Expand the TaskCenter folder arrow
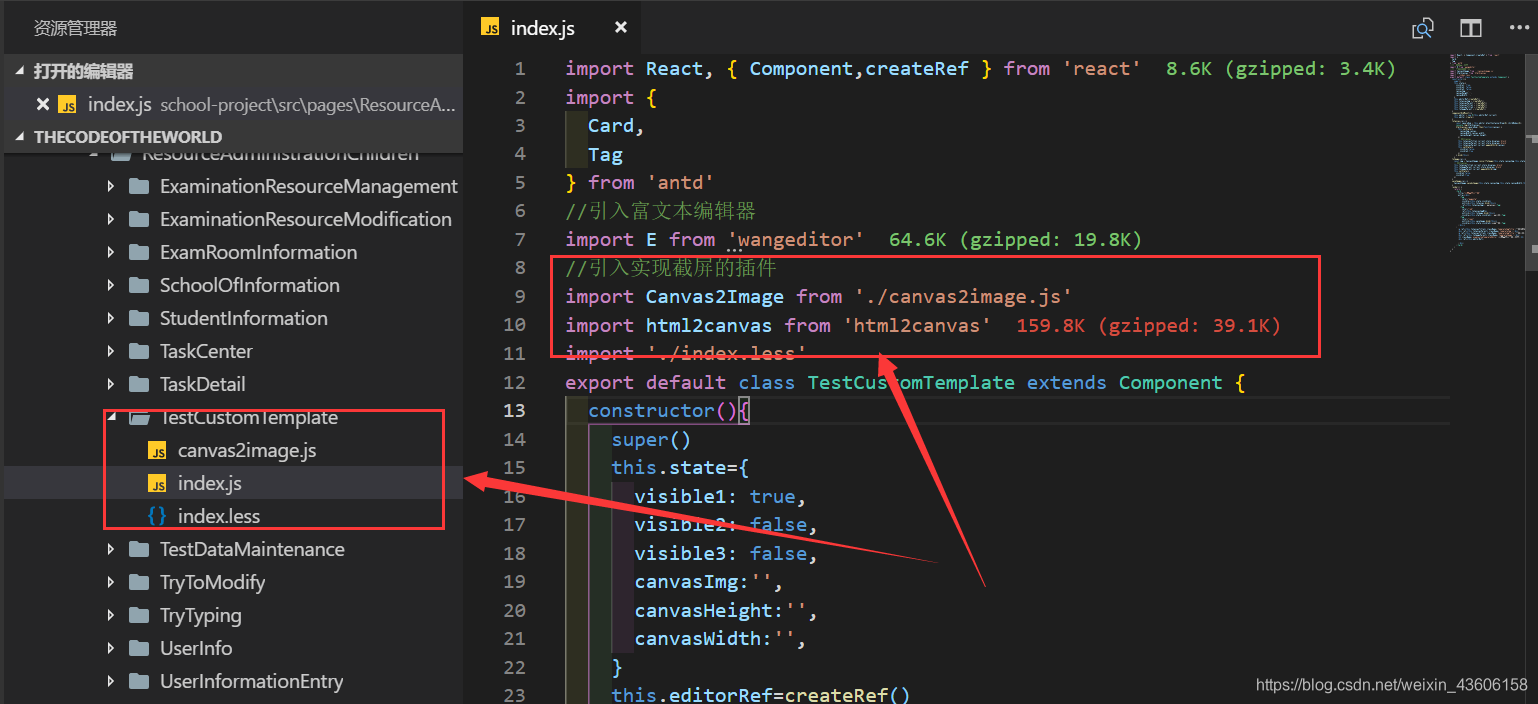 click(x=111, y=351)
